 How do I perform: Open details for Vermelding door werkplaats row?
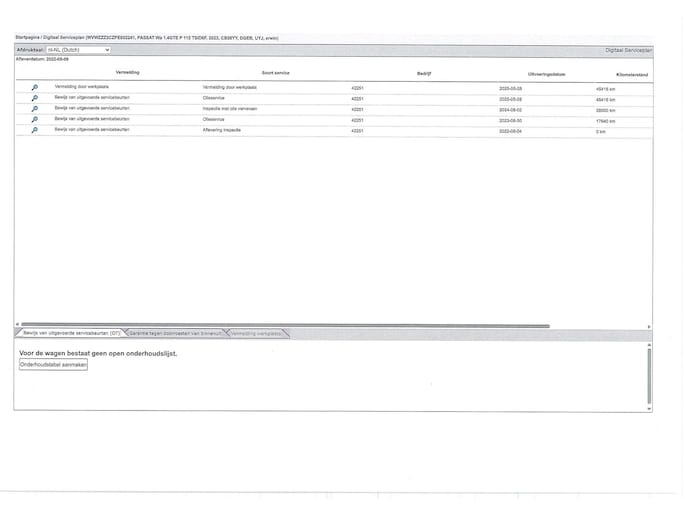point(35,88)
